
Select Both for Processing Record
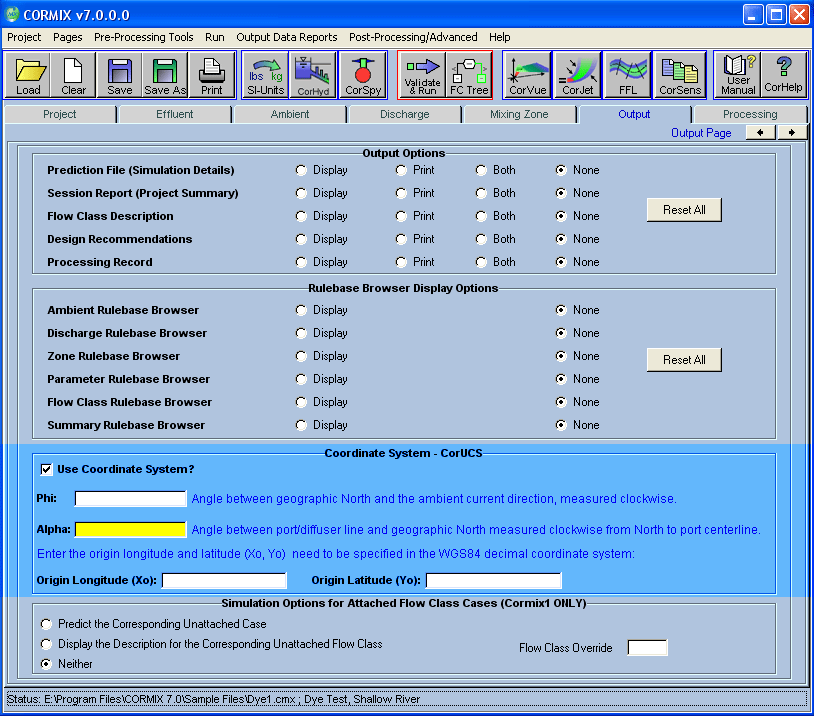tap(481, 262)
